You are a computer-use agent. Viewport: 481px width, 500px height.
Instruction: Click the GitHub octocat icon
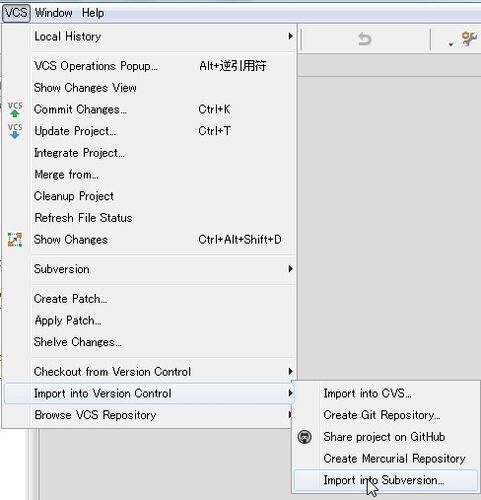coord(305,437)
